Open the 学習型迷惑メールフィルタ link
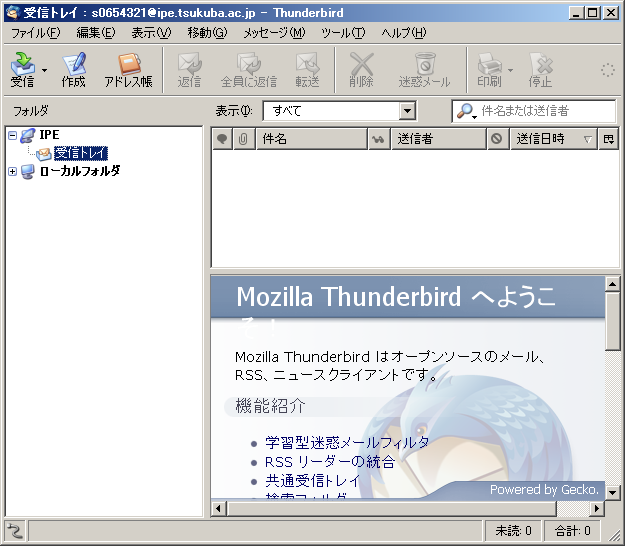The height and width of the screenshot is (546, 625). (347, 442)
